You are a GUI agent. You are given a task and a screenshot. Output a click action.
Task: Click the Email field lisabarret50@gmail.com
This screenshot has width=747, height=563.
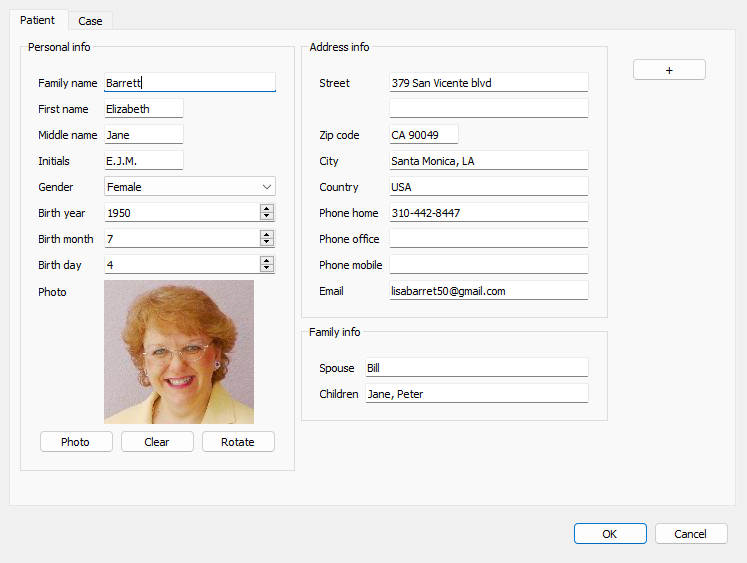point(489,291)
